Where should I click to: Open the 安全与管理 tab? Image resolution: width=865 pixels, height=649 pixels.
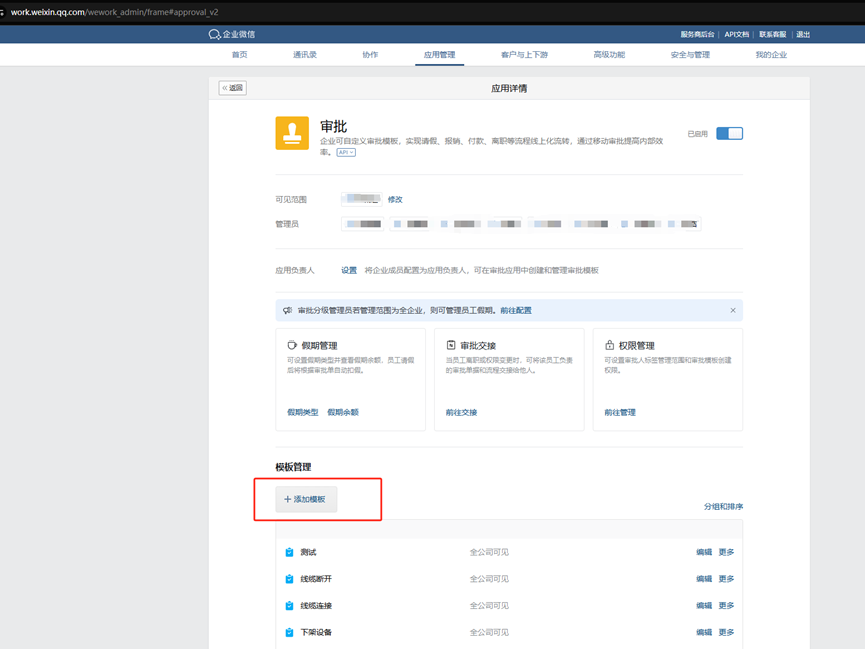[x=690, y=55]
